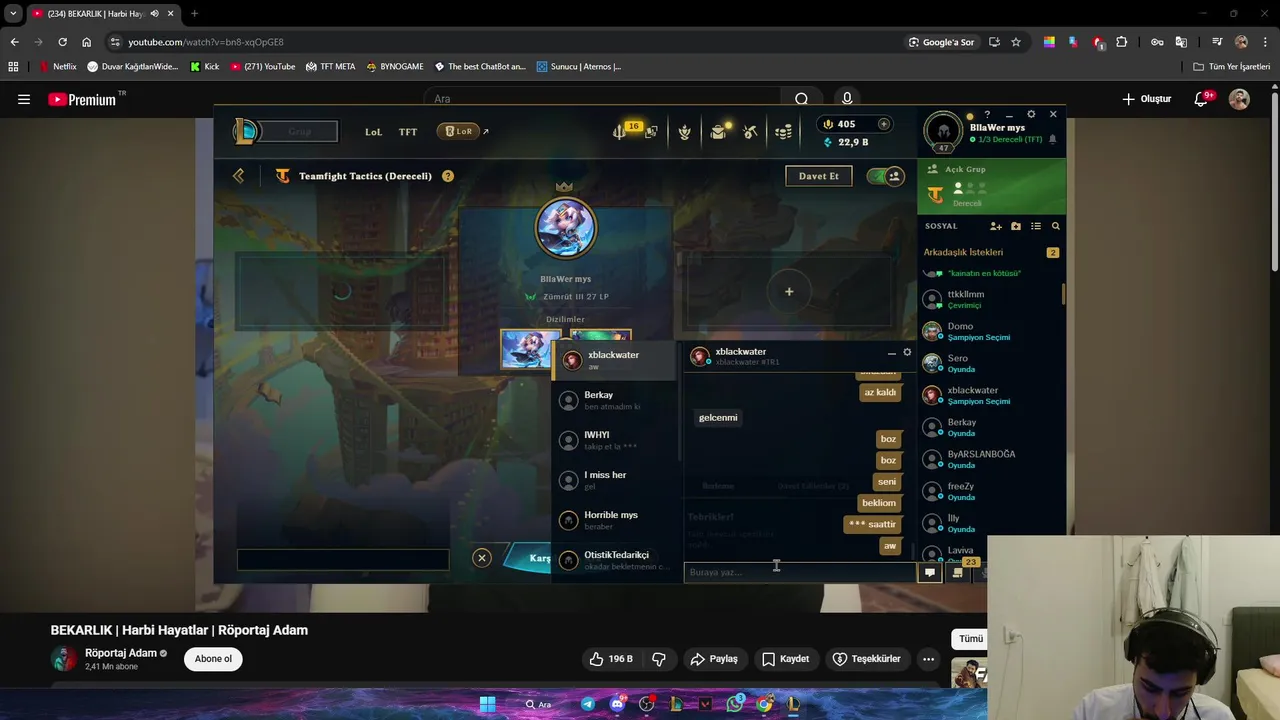Open the LoL client store coins icon
Image resolution: width=1280 pixels, height=720 pixels.
coord(784,132)
